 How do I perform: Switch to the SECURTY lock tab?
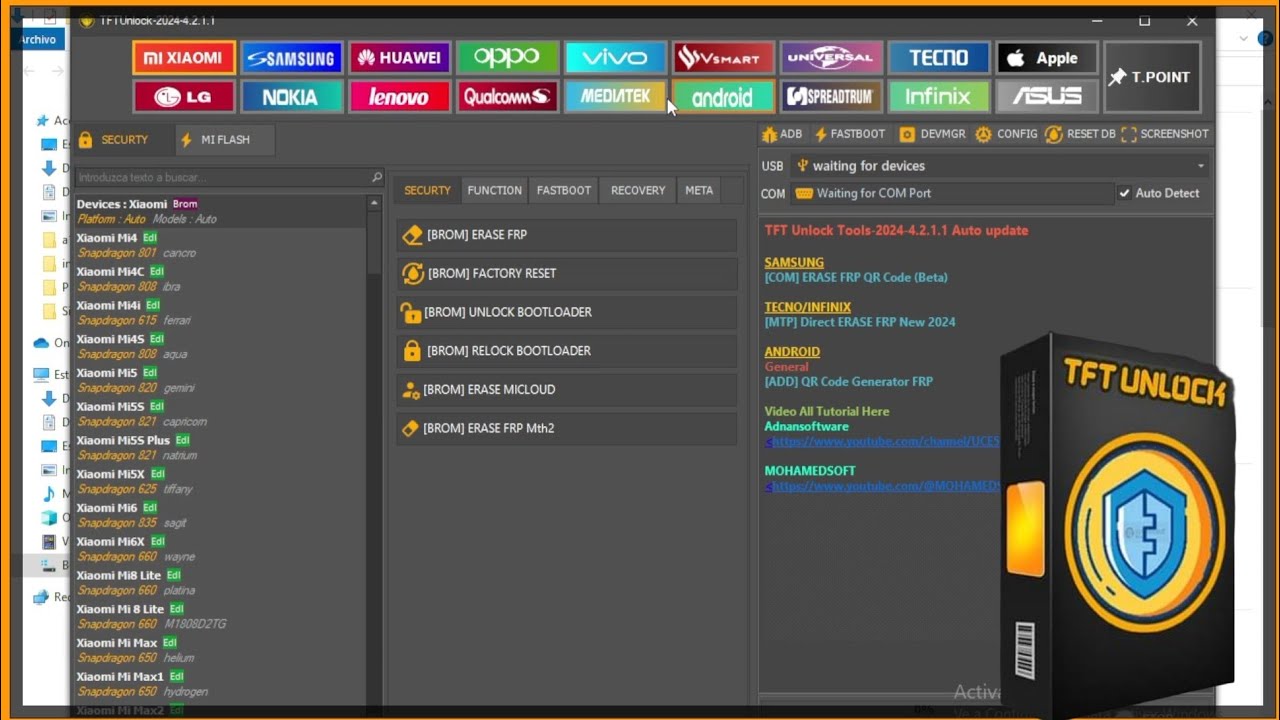pos(122,140)
